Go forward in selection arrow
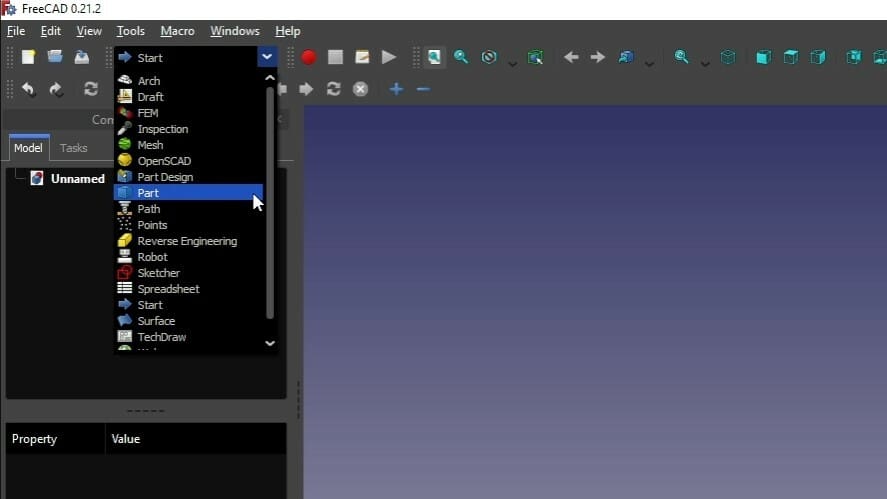This screenshot has width=887, height=499. click(x=597, y=57)
